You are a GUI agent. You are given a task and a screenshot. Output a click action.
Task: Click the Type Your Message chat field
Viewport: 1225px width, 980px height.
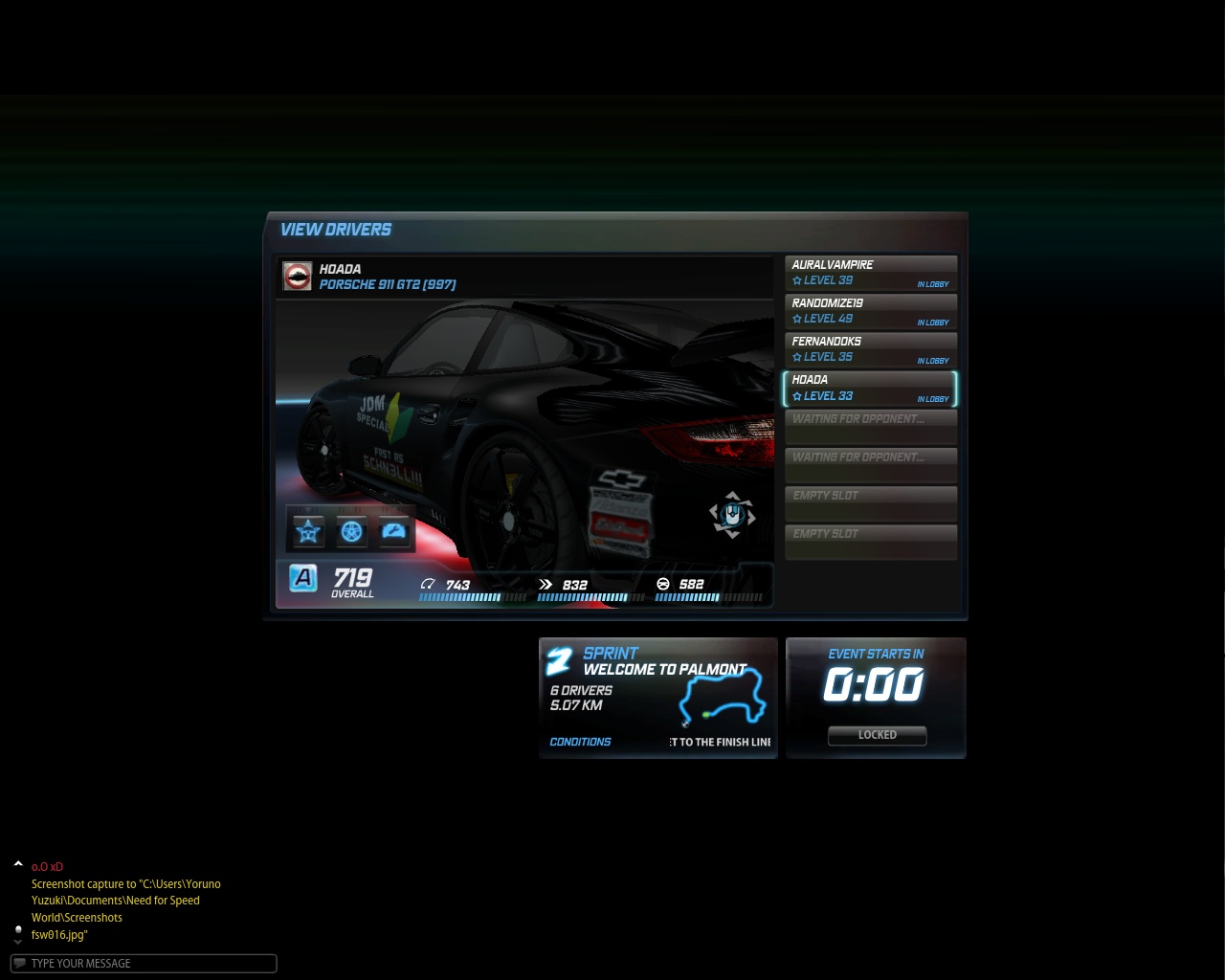click(x=144, y=964)
